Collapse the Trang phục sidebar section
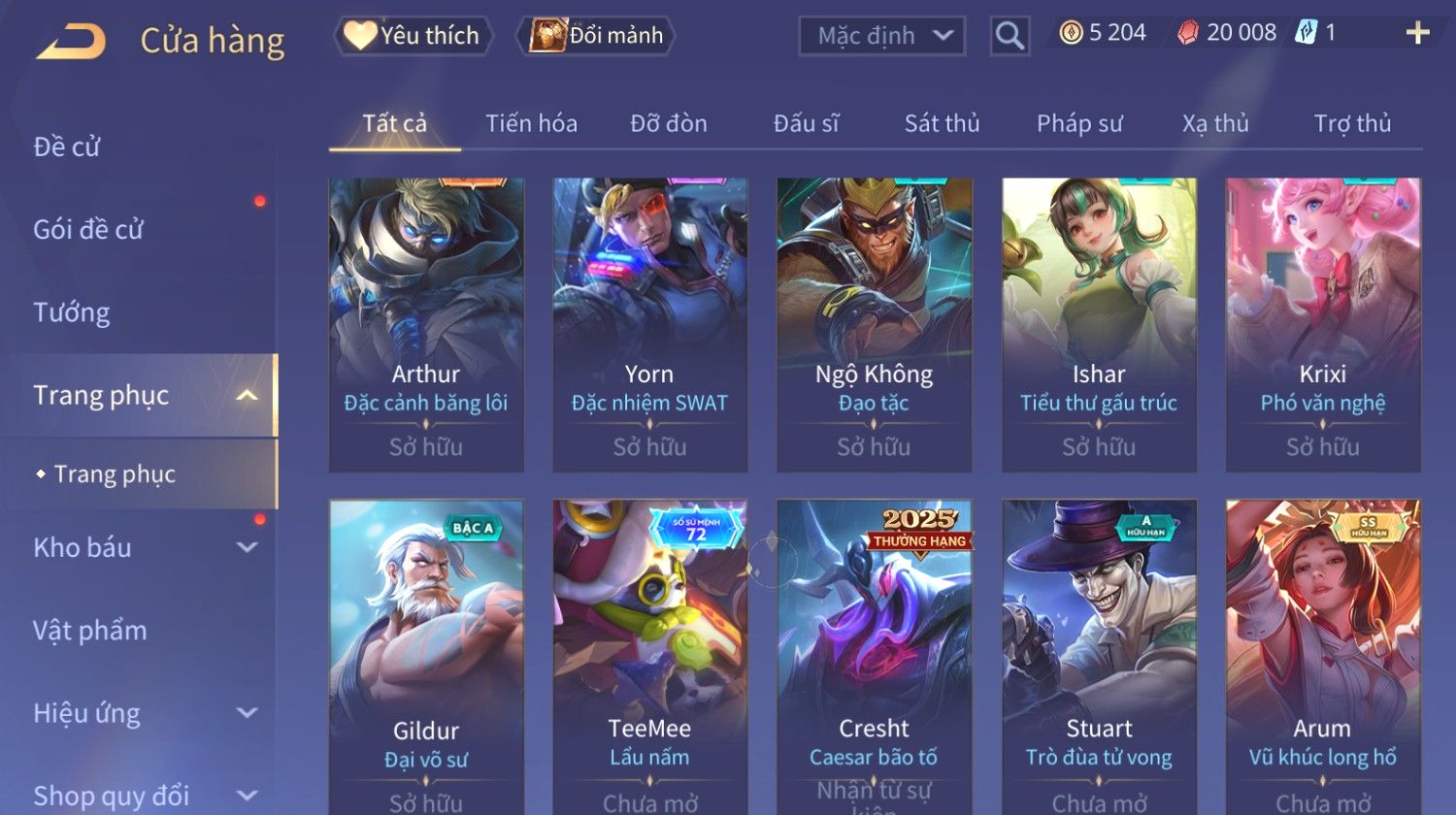1456x815 pixels. [x=248, y=396]
